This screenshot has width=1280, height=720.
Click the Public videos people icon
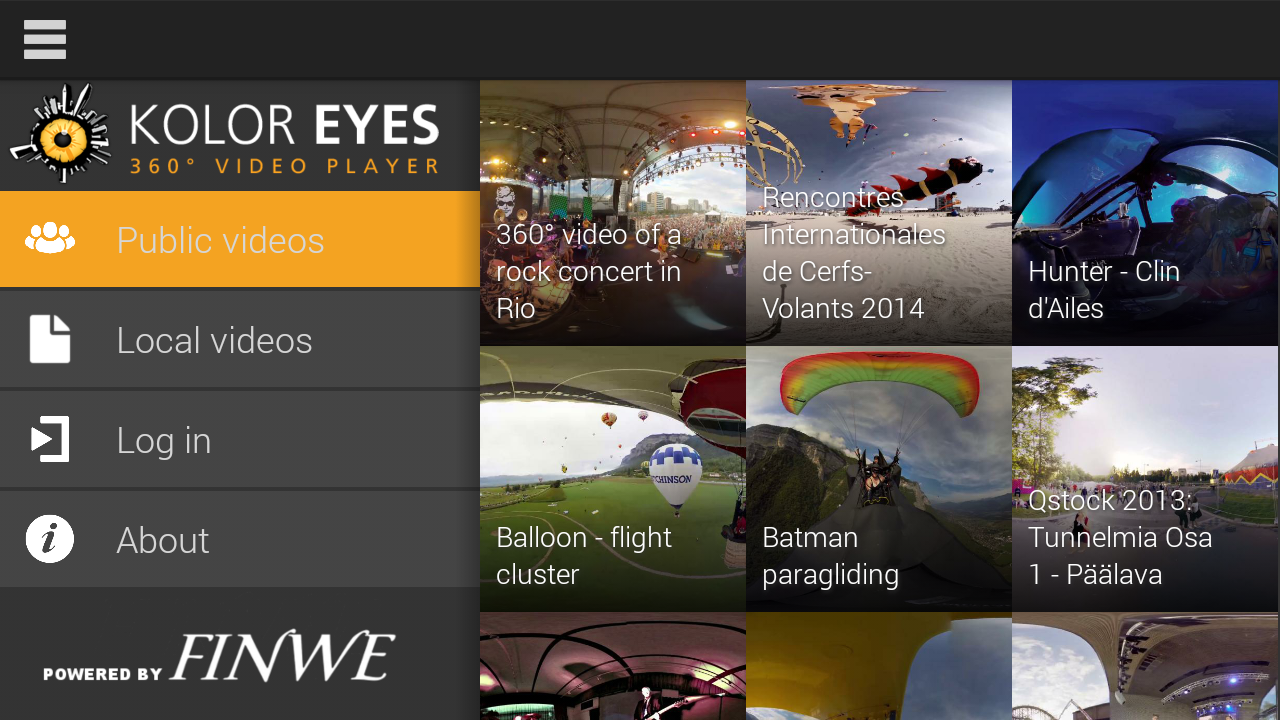coord(50,238)
